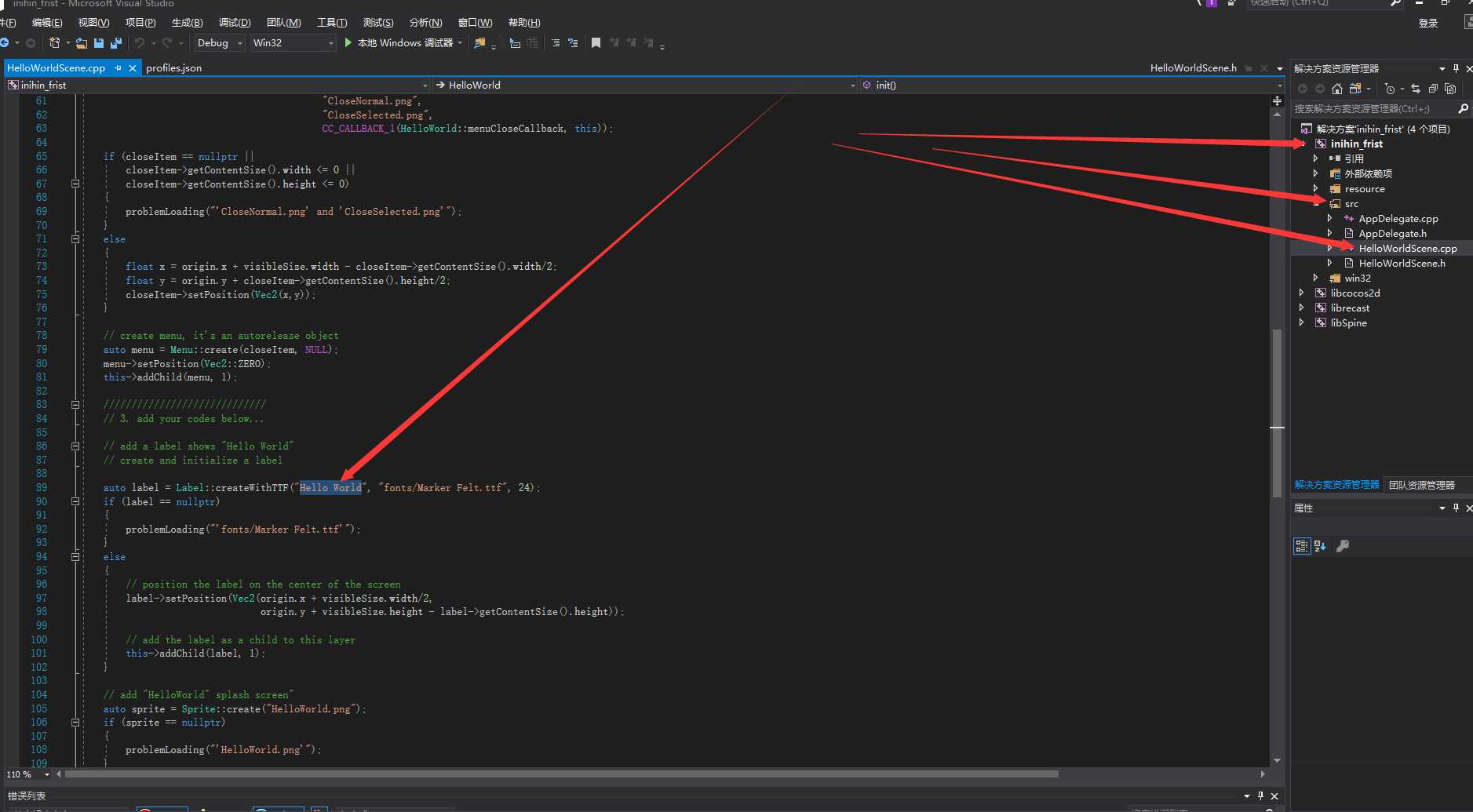
Task: Expand the 引用 tree node
Action: (x=1316, y=158)
